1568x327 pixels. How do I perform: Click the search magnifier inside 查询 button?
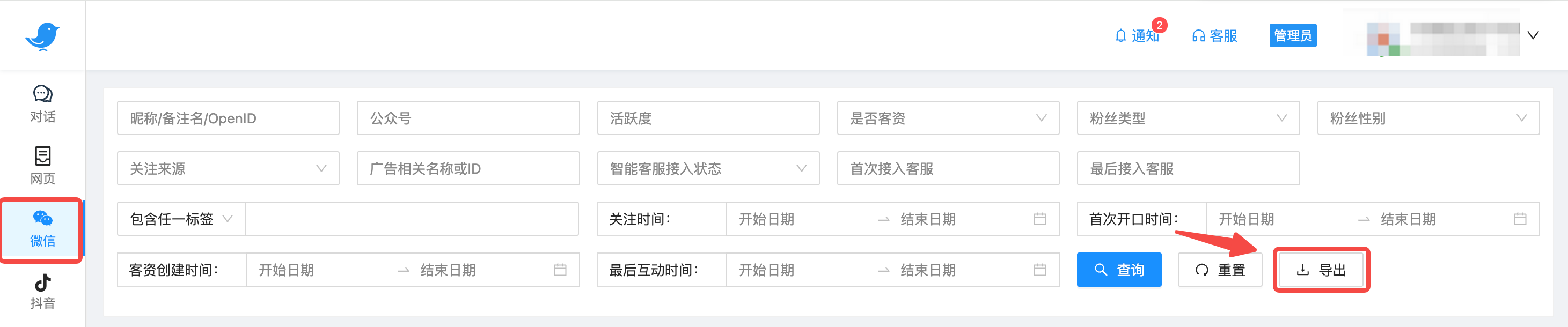(1101, 270)
